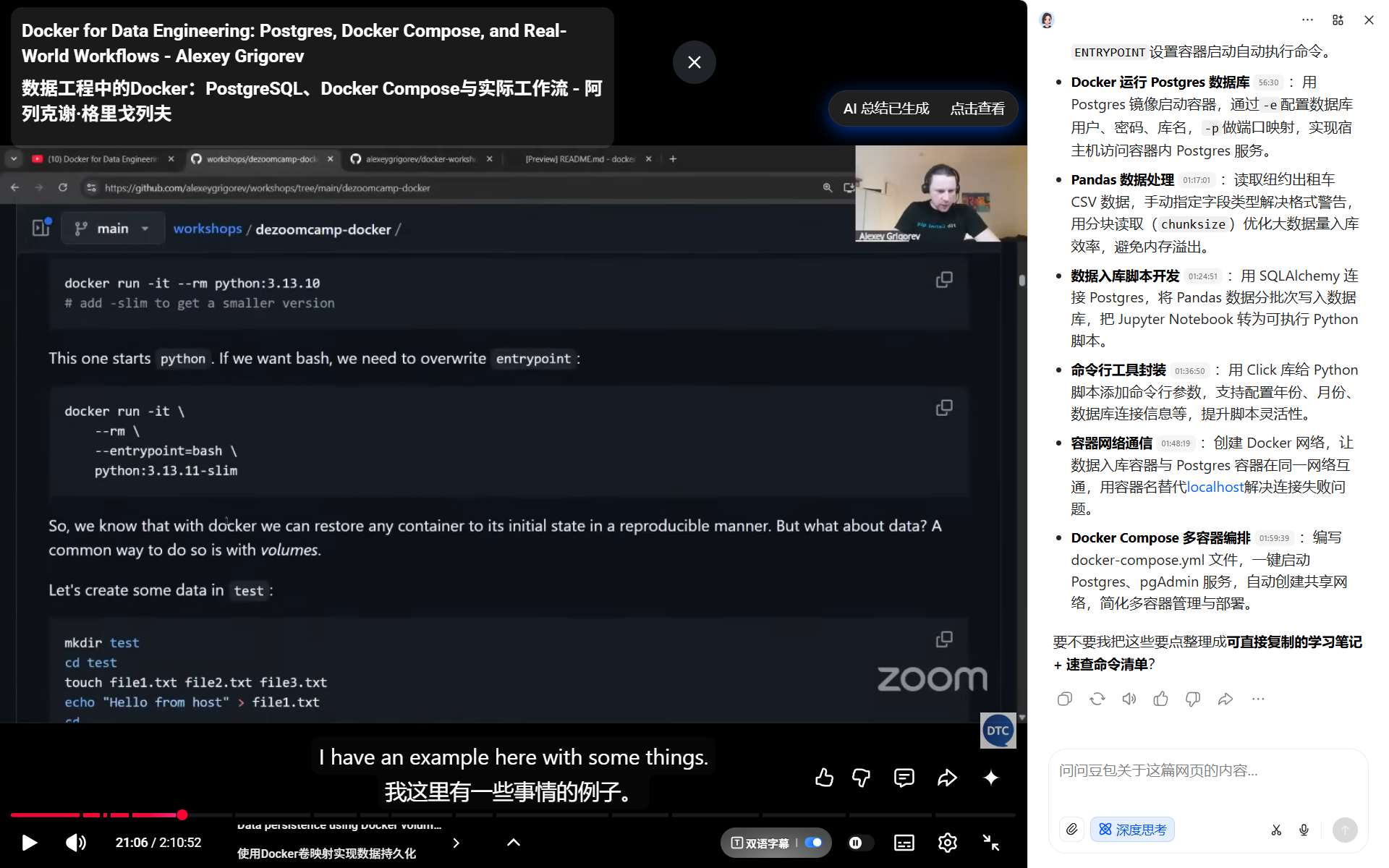Click the microphone voice input icon
1389x868 pixels.
1304,830
